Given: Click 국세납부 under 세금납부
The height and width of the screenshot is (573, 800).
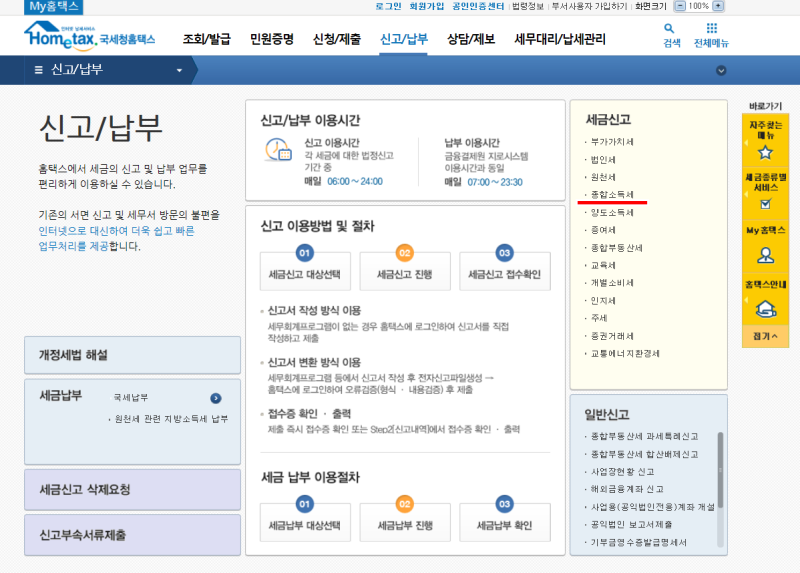Looking at the screenshot, I should (x=131, y=397).
